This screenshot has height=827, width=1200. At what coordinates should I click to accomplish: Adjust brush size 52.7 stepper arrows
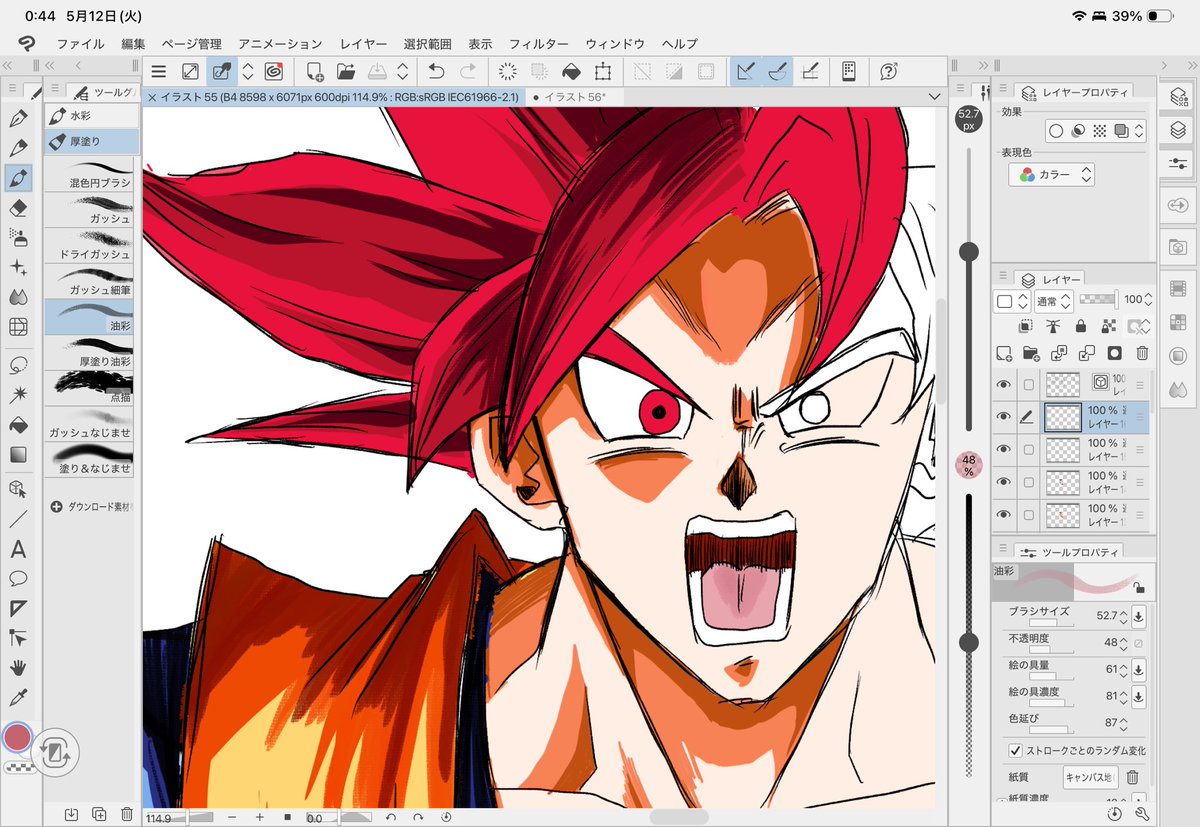tap(1123, 617)
